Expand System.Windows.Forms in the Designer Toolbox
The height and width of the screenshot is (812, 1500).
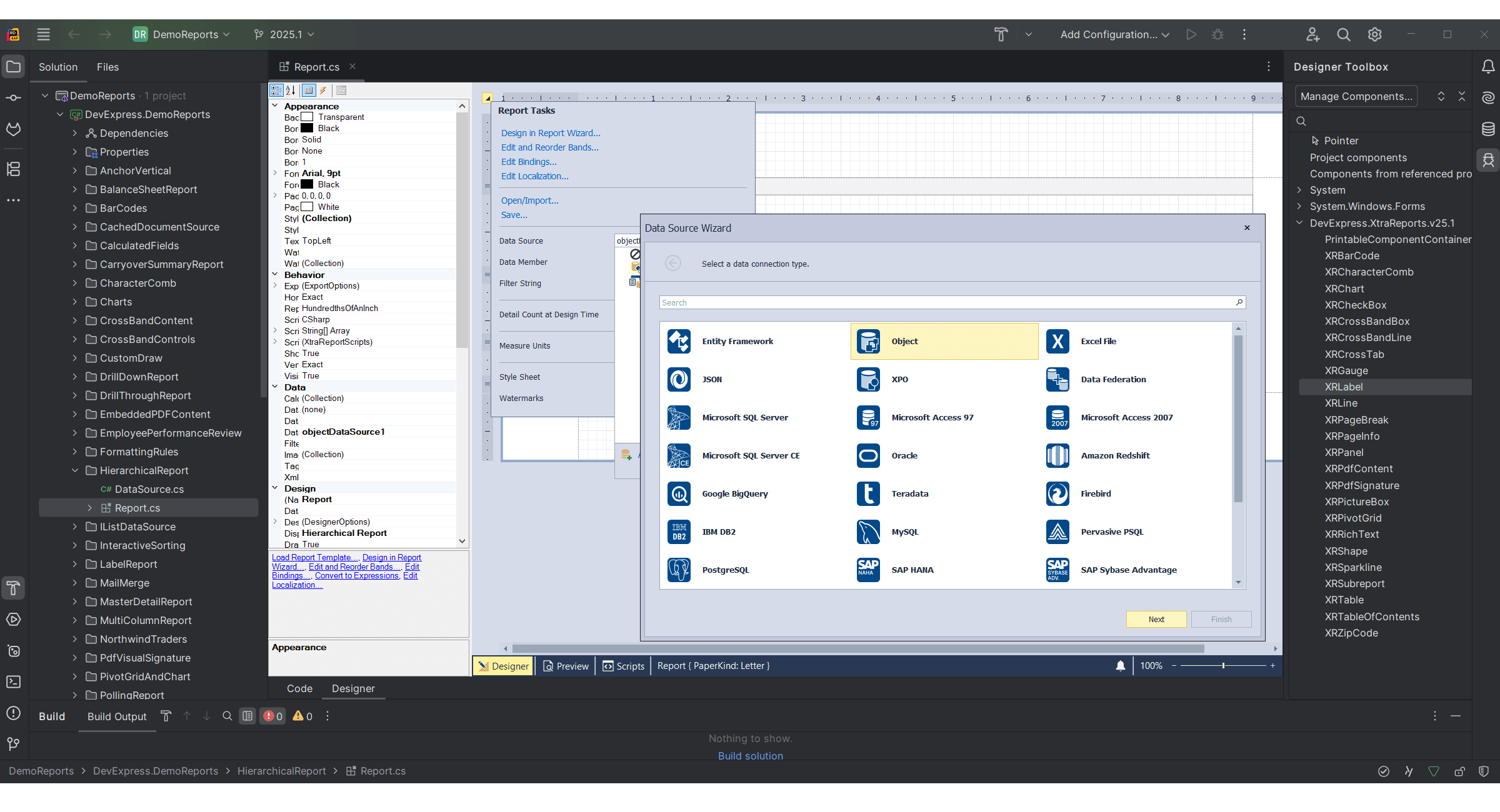(1299, 206)
